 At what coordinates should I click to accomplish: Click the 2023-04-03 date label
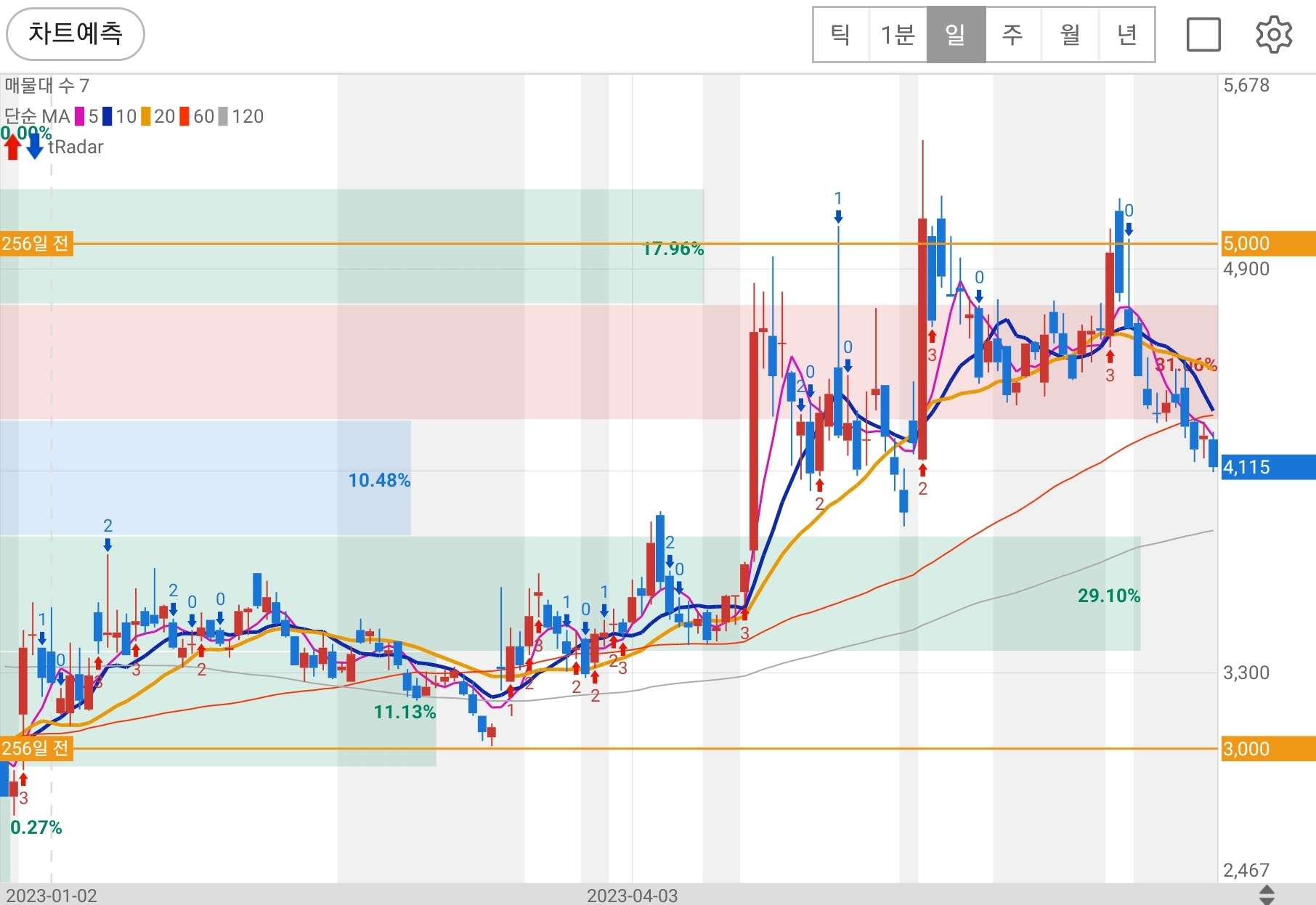click(x=632, y=895)
